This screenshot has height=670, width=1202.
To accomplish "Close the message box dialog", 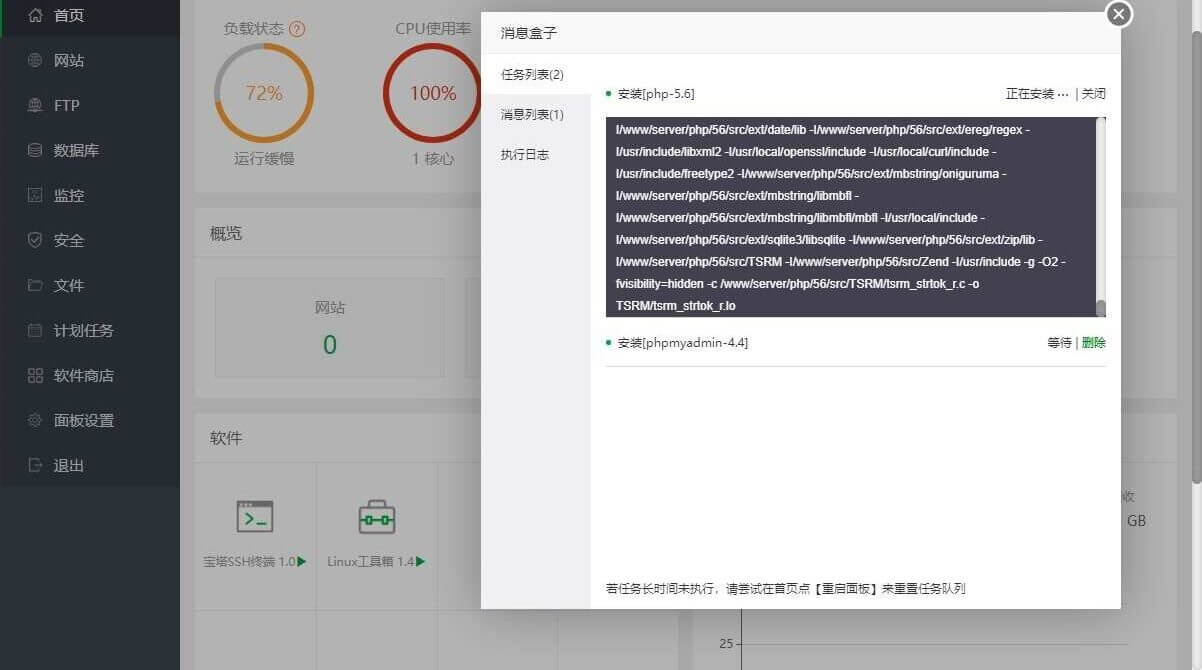I will point(1119,14).
